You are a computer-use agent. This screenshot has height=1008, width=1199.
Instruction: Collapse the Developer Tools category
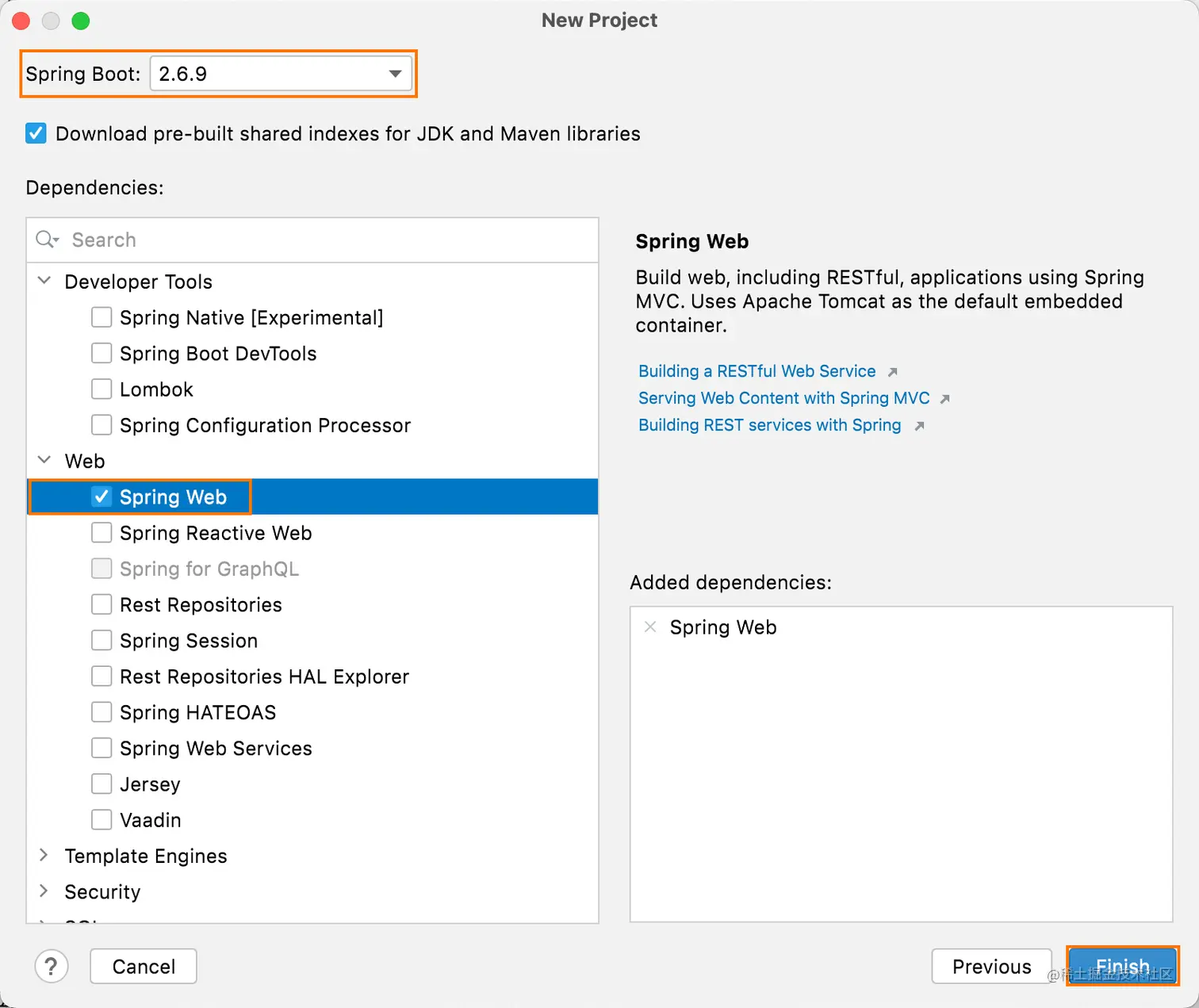[45, 281]
